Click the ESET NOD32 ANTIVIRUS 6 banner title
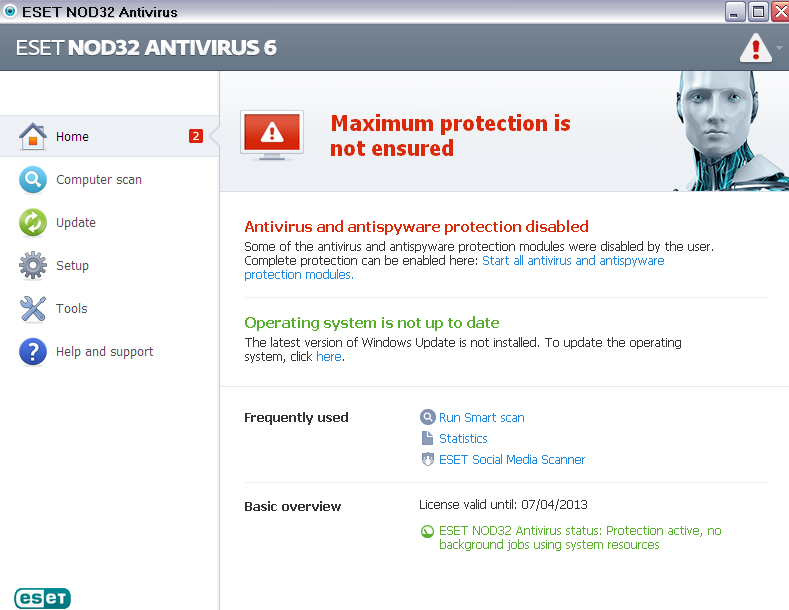This screenshot has width=789, height=610. pyautogui.click(x=146, y=48)
